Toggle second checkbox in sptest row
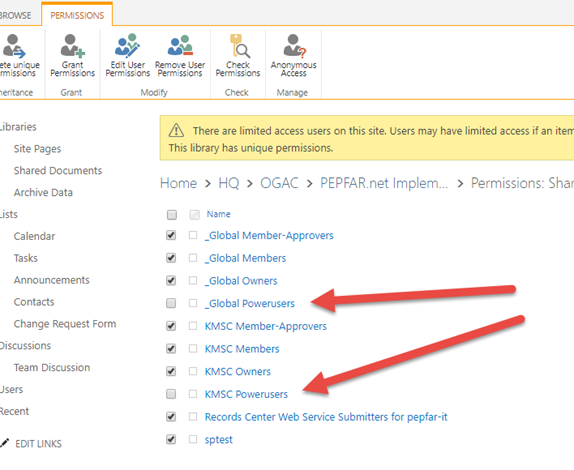 tap(193, 439)
